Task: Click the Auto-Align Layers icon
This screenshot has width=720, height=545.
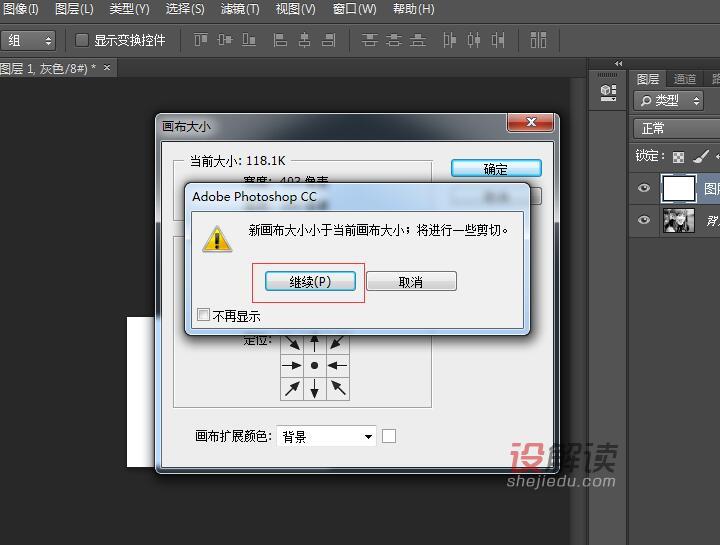Action: click(x=538, y=40)
